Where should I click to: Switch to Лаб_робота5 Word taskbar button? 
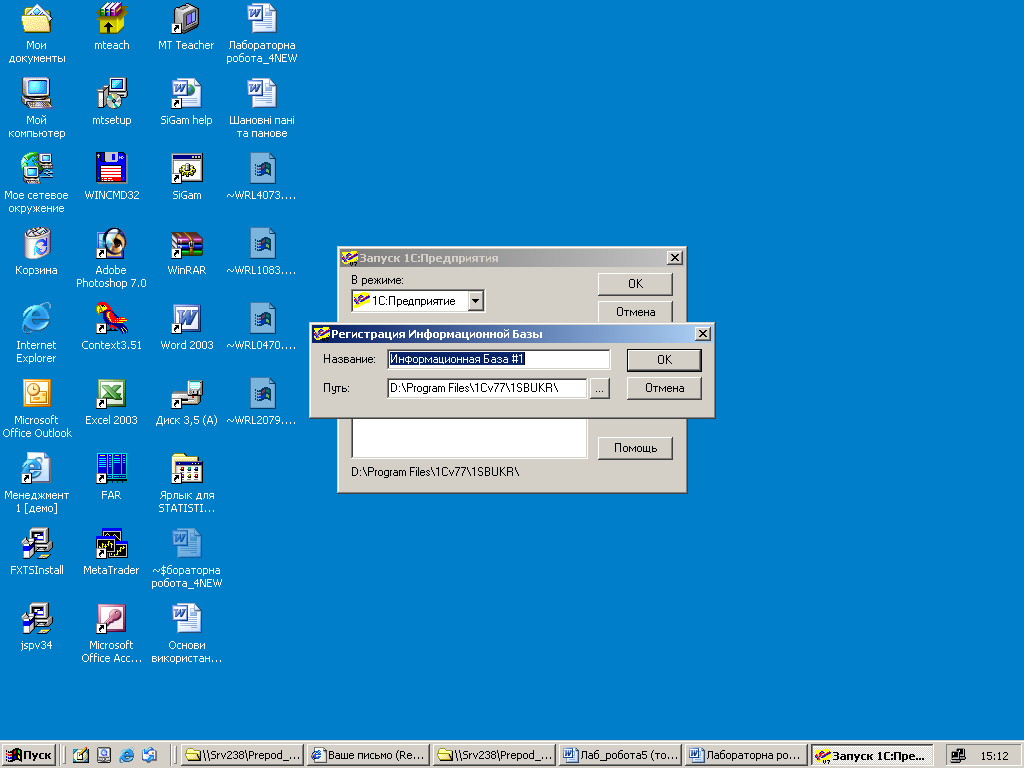click(620, 755)
